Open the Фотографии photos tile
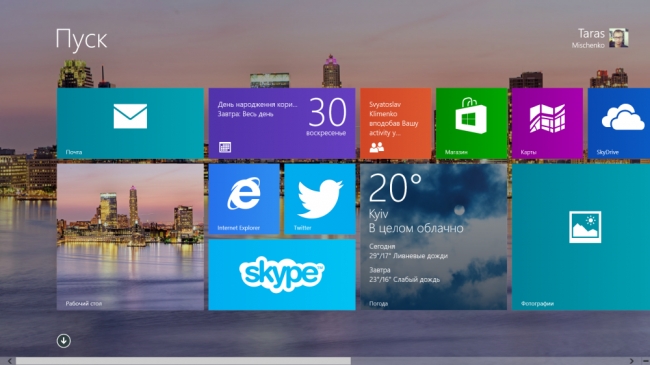Screen dimensions: 650x365 [581, 237]
